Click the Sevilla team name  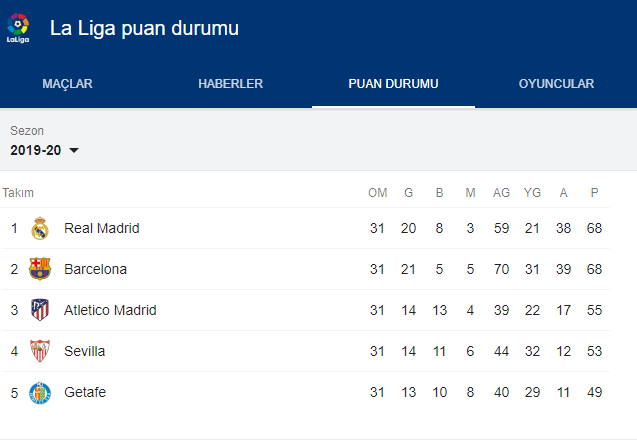pyautogui.click(x=84, y=351)
